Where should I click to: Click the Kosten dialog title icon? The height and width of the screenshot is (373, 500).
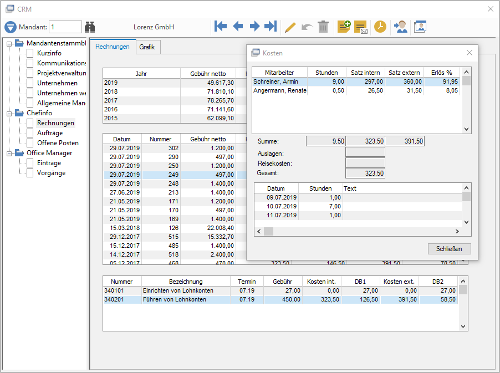tap(256, 53)
